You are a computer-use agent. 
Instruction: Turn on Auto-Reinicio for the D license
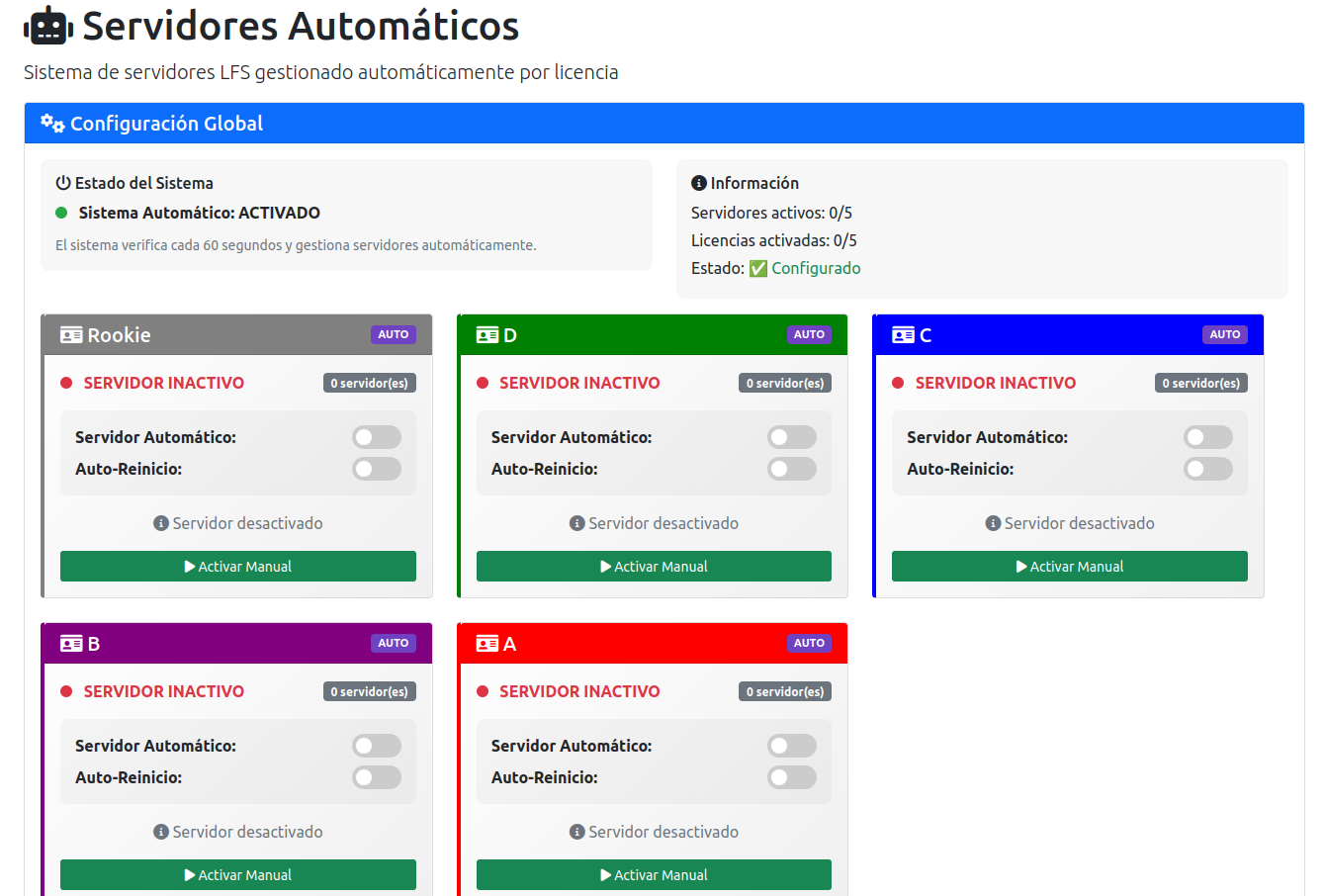(792, 469)
